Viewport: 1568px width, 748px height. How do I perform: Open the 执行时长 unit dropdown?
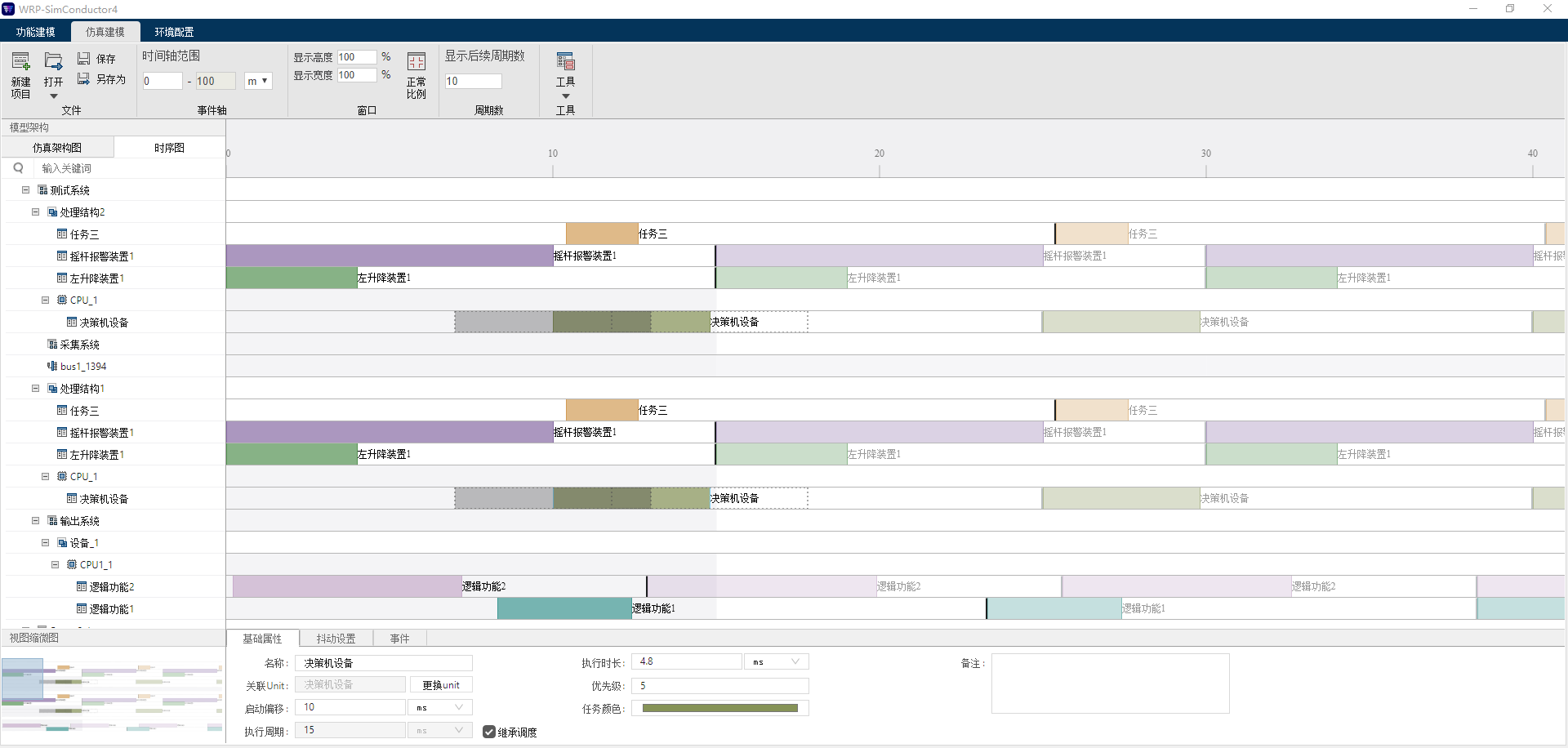(x=777, y=661)
